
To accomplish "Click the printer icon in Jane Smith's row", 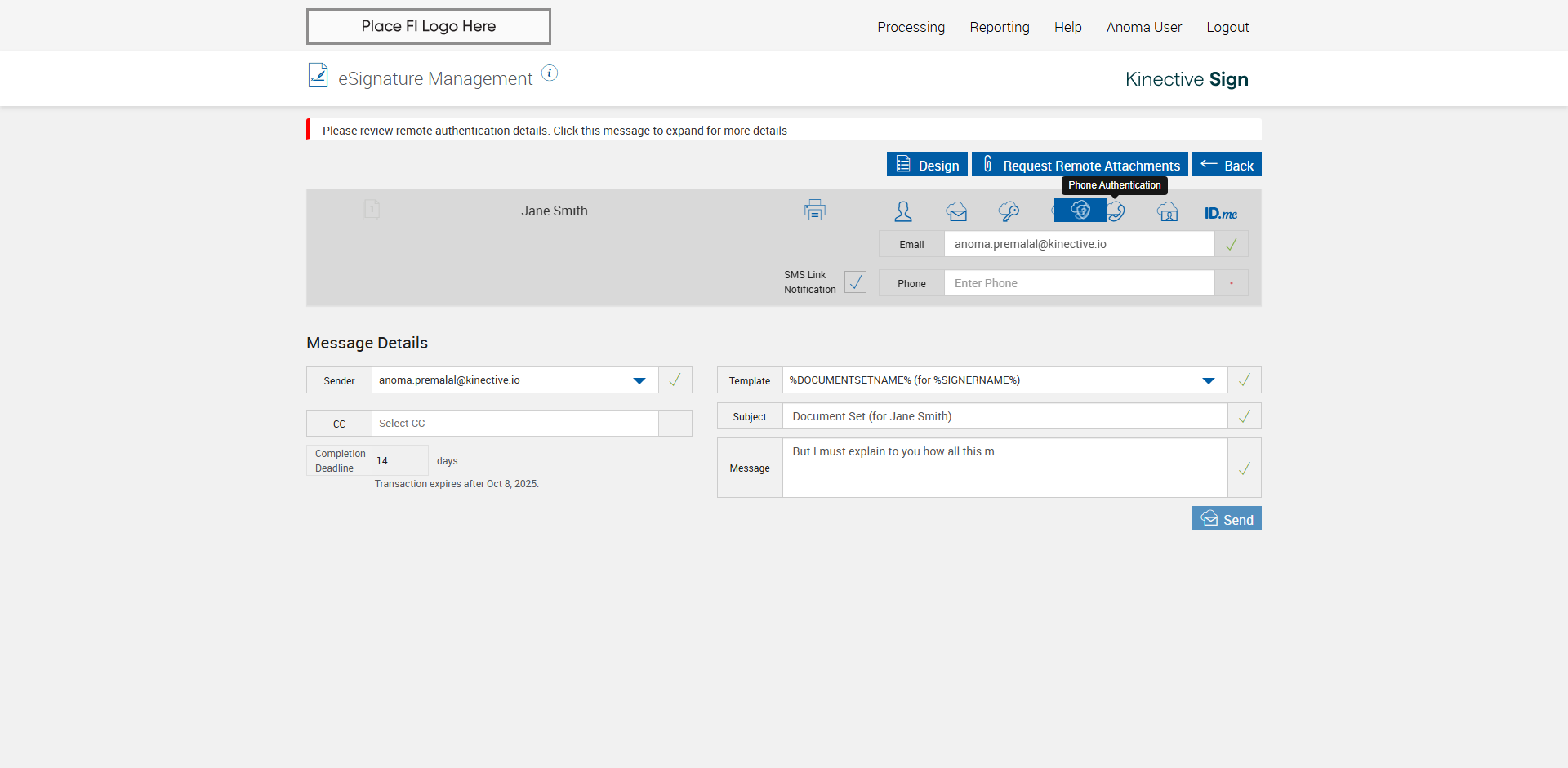I will pos(814,211).
